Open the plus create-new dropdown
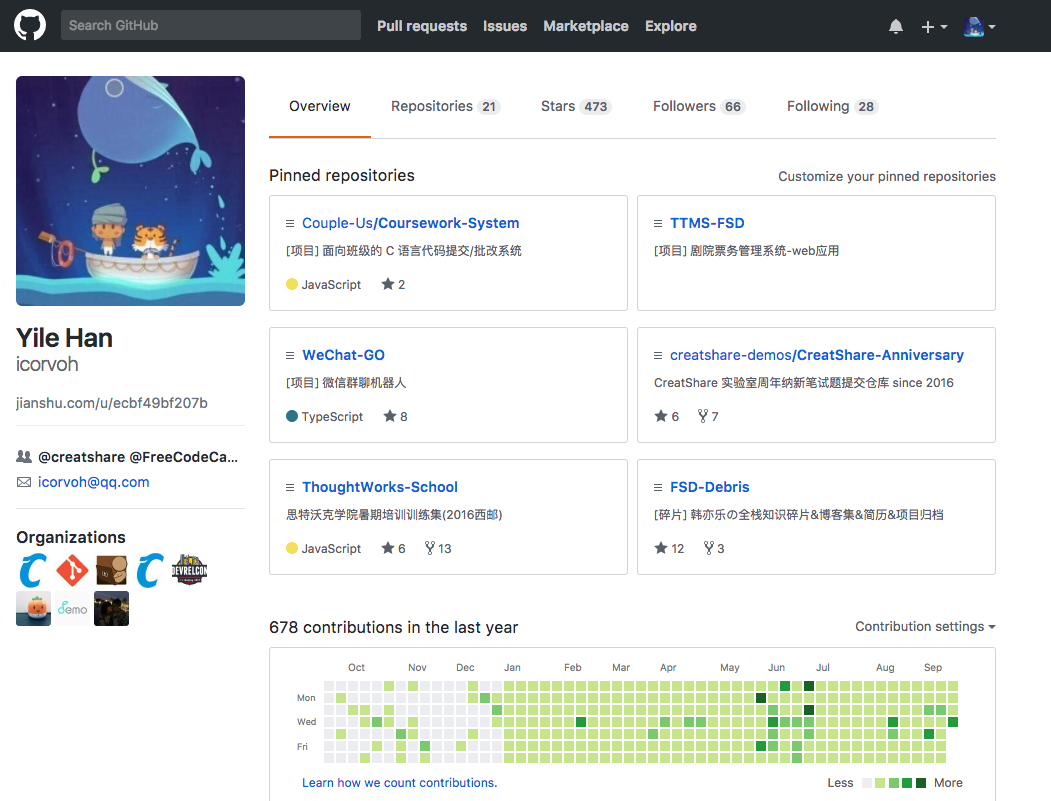The image size is (1051, 801). tap(934, 27)
